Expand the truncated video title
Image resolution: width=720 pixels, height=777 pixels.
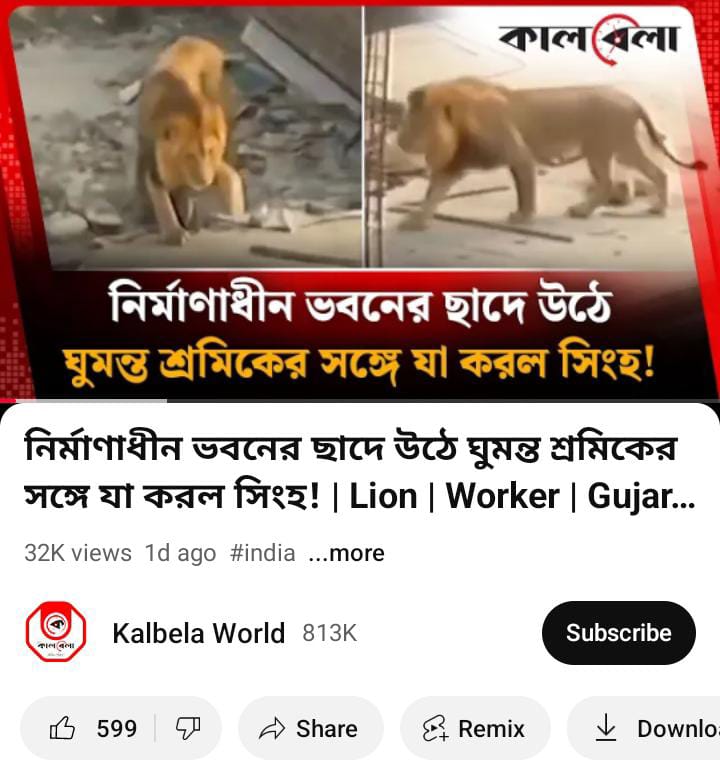360,471
